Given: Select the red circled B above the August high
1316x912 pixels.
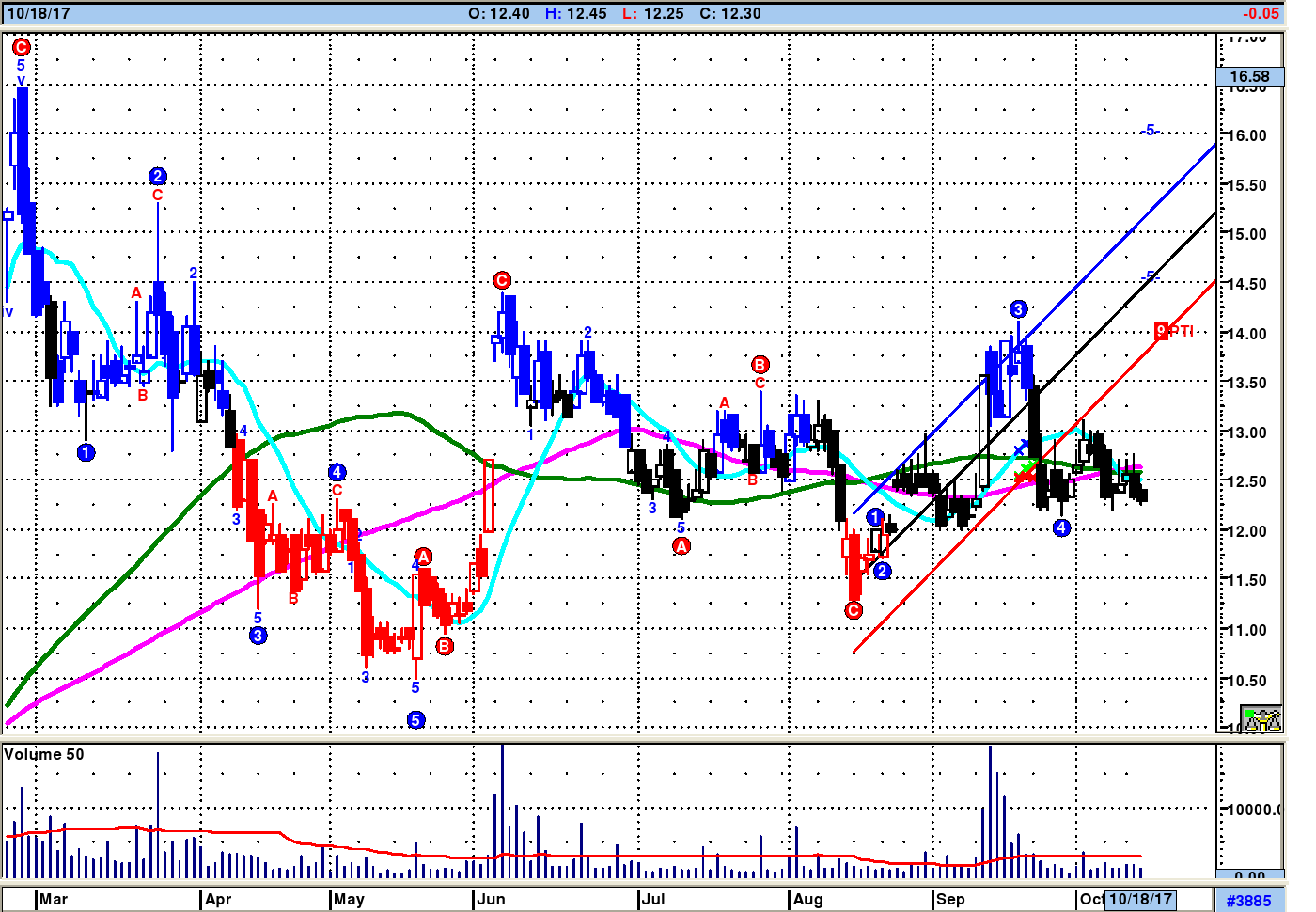Looking at the screenshot, I should coord(760,364).
